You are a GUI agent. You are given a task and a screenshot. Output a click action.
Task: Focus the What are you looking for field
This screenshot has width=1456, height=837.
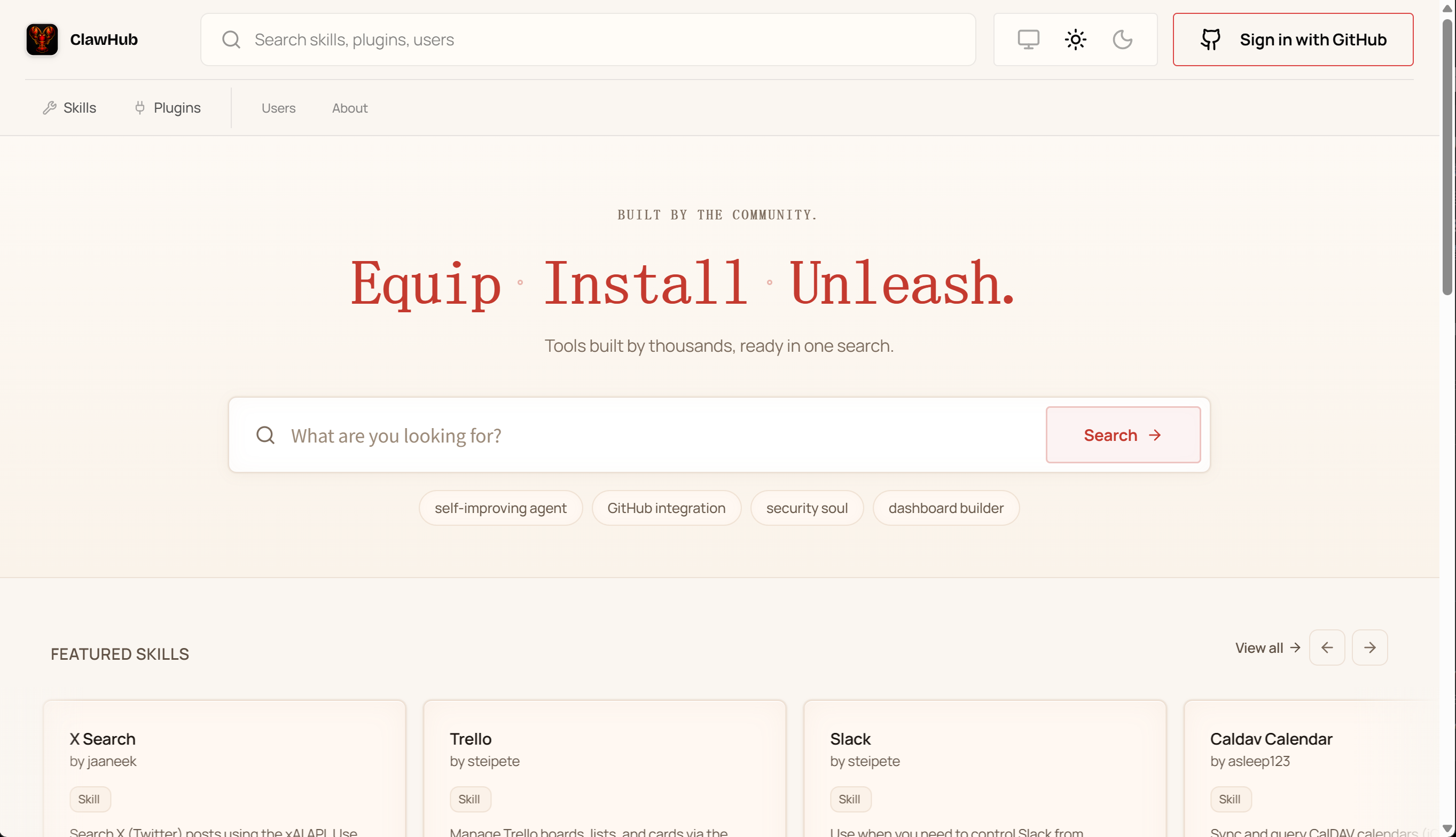click(x=638, y=435)
